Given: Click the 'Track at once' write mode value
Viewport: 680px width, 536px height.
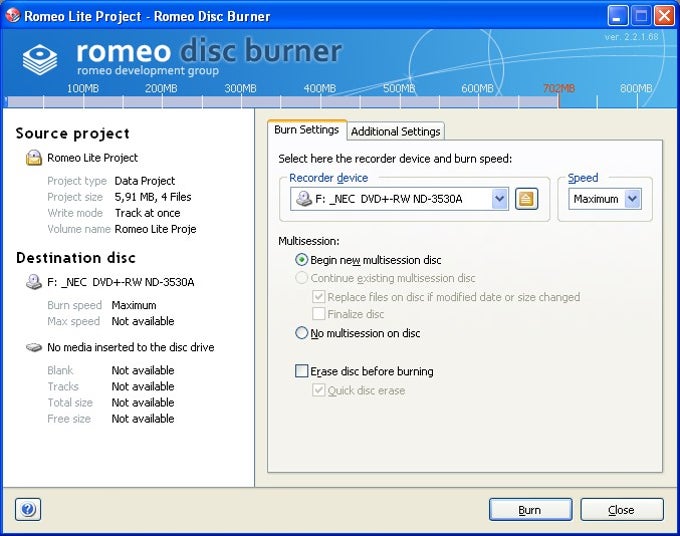Looking at the screenshot, I should click(147, 213).
